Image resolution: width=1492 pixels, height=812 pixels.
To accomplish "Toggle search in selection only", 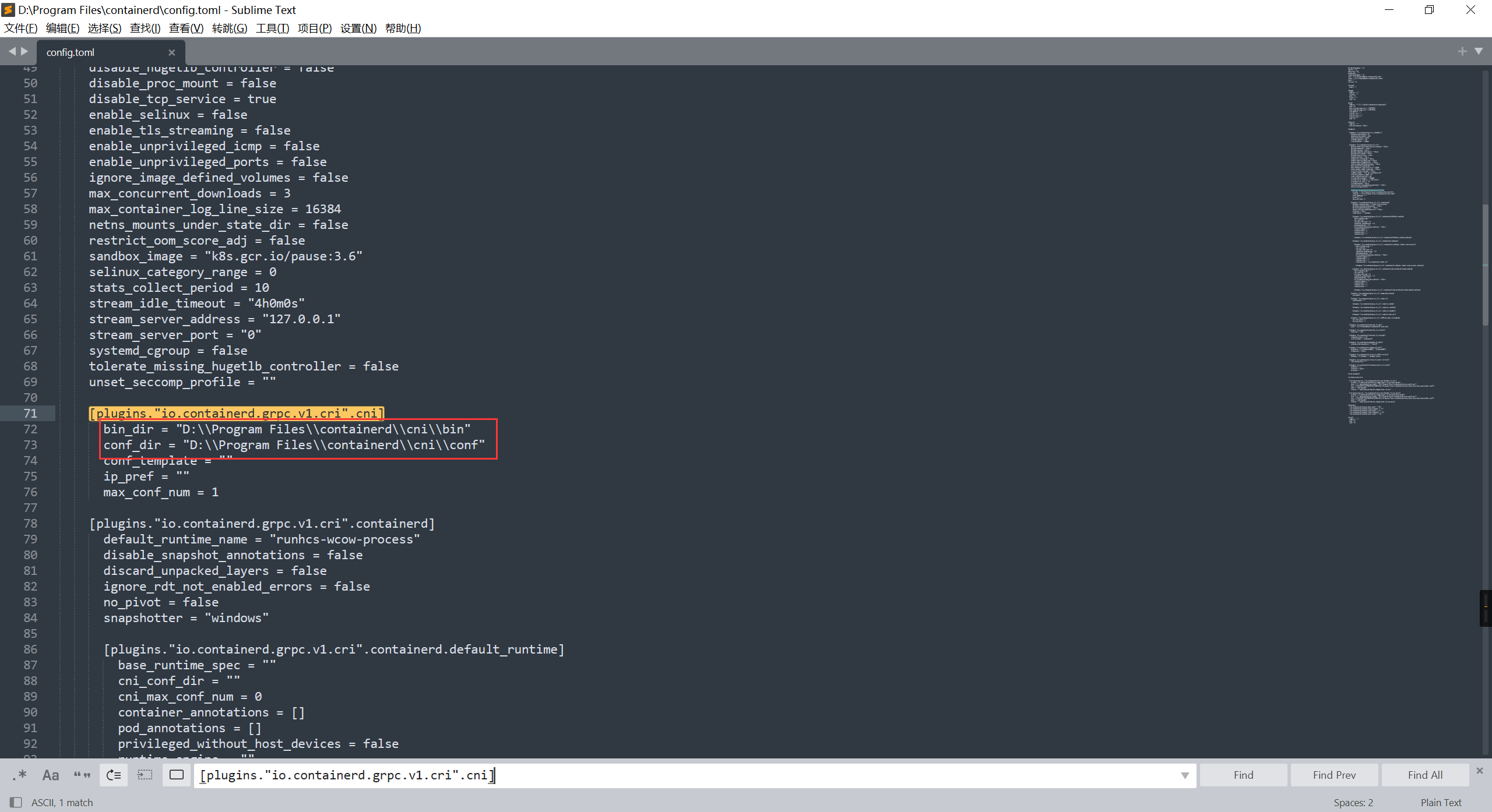I will pyautogui.click(x=145, y=775).
